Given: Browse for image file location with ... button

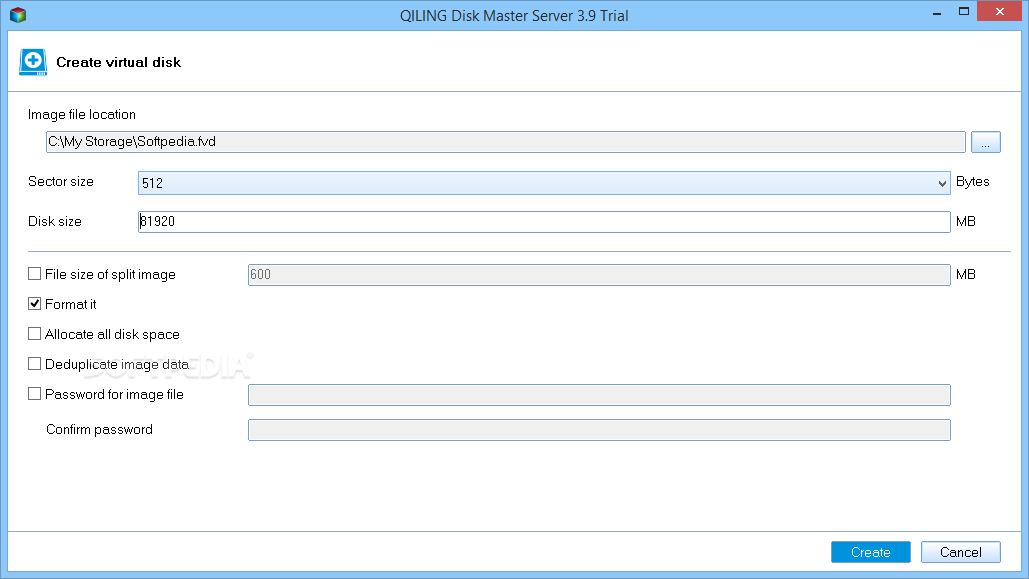Looking at the screenshot, I should click(986, 142).
